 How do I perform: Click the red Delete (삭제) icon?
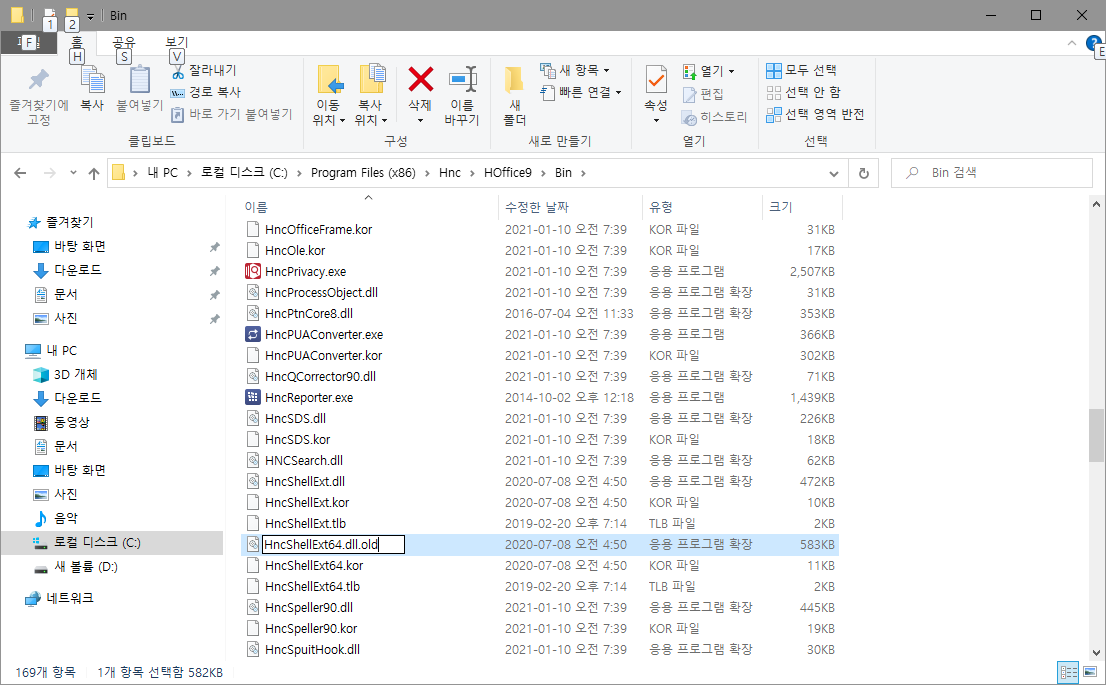click(x=420, y=79)
